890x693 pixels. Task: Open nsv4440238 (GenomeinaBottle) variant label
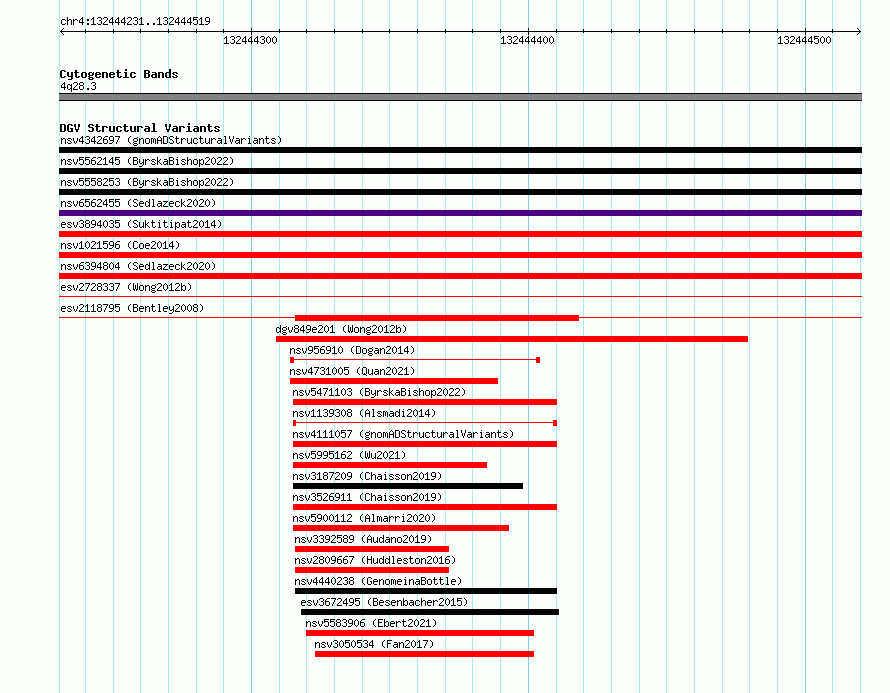click(378, 581)
